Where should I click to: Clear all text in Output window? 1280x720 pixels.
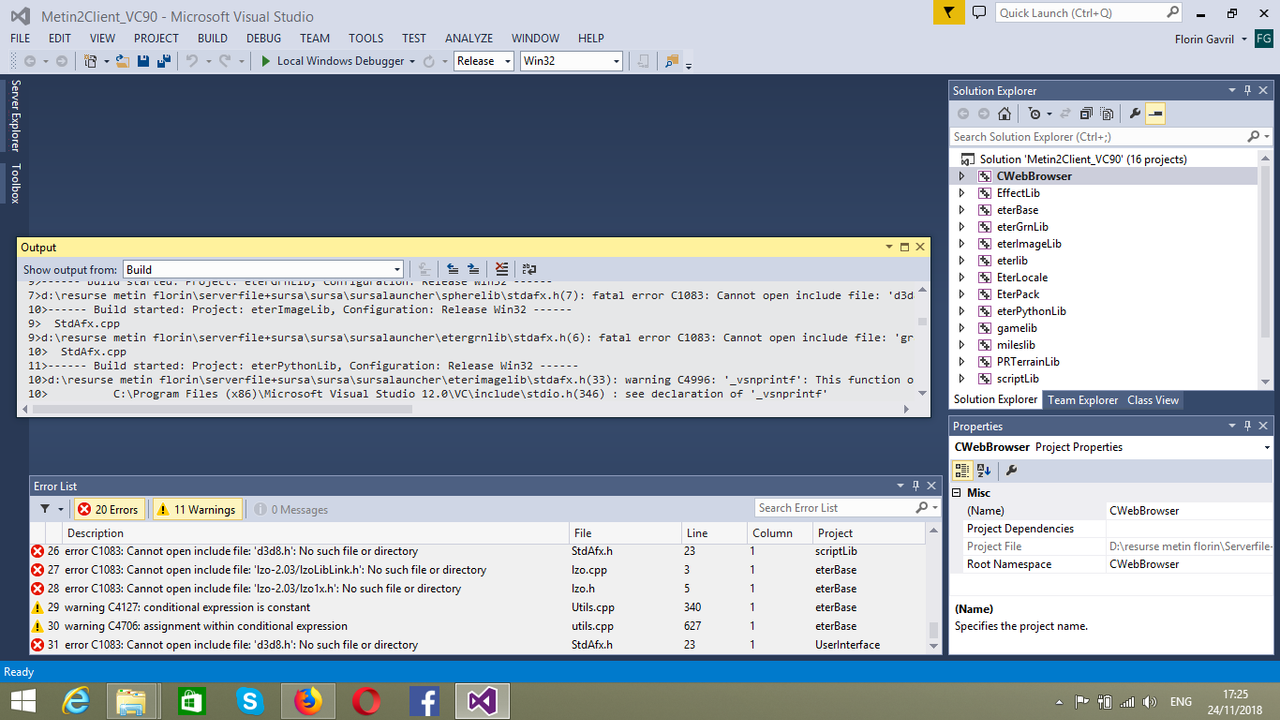502,269
